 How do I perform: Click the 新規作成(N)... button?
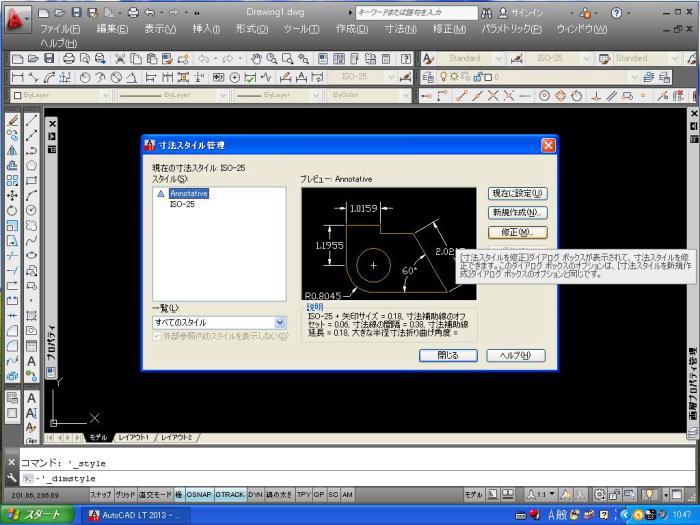click(517, 212)
